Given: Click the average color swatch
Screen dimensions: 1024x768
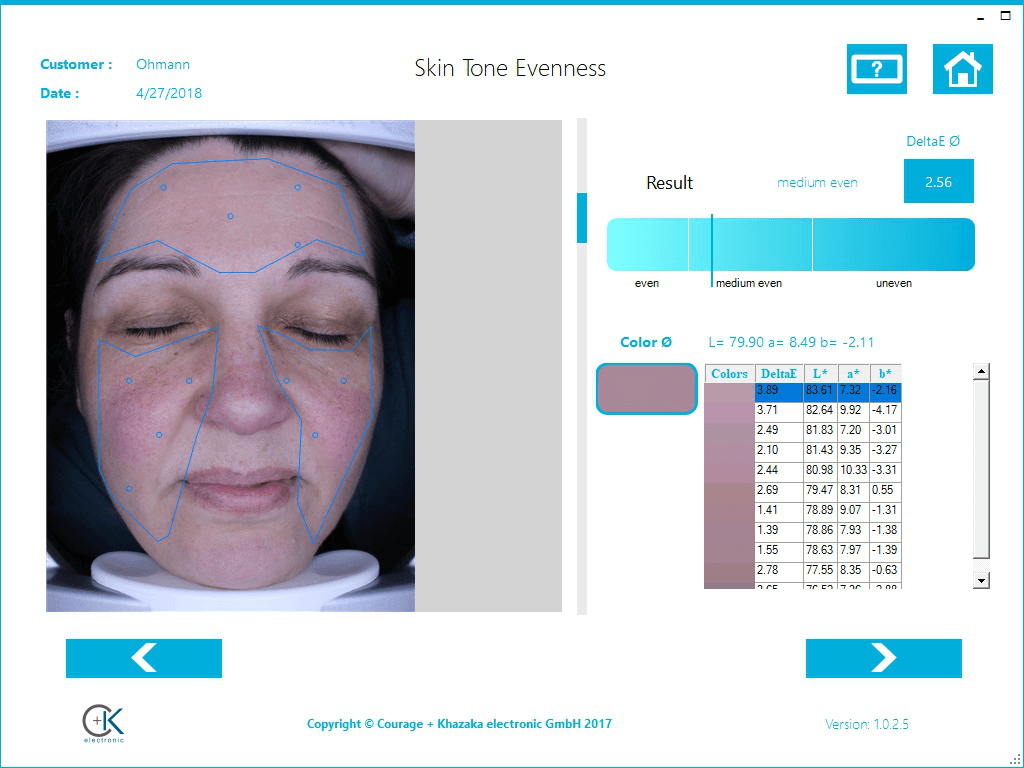Looking at the screenshot, I should (646, 389).
